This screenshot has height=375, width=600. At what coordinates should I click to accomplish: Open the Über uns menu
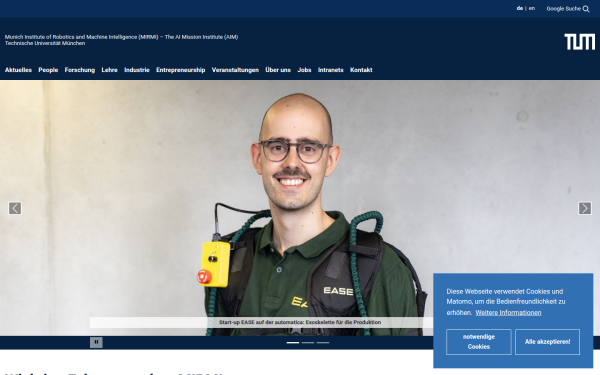pos(278,70)
